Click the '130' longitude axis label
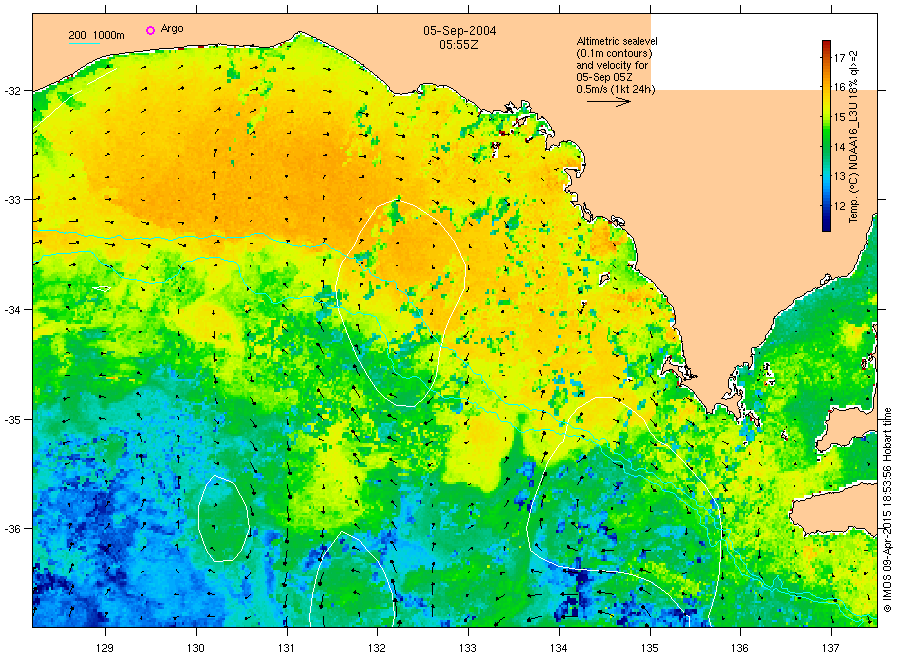This screenshot has width=900, height=660. pyautogui.click(x=196, y=649)
